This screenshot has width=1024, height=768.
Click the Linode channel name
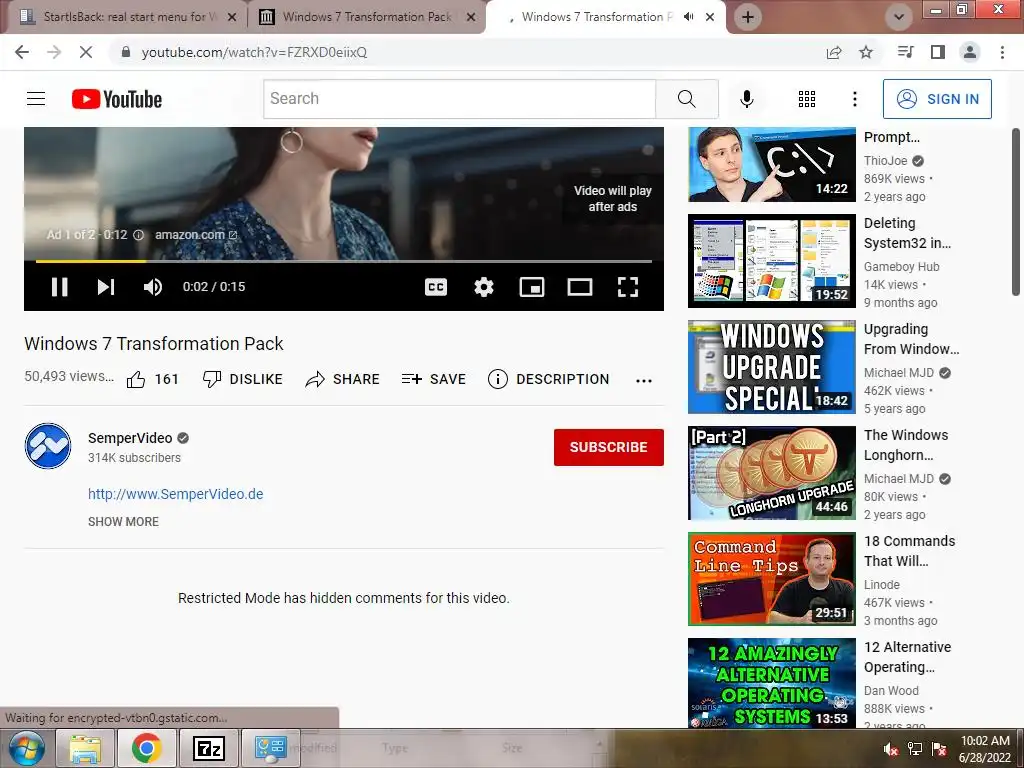(882, 584)
